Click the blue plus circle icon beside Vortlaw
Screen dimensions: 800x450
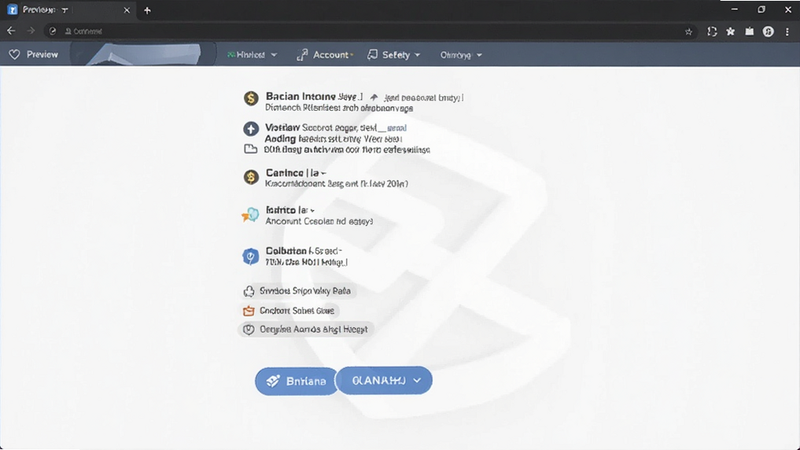point(251,129)
